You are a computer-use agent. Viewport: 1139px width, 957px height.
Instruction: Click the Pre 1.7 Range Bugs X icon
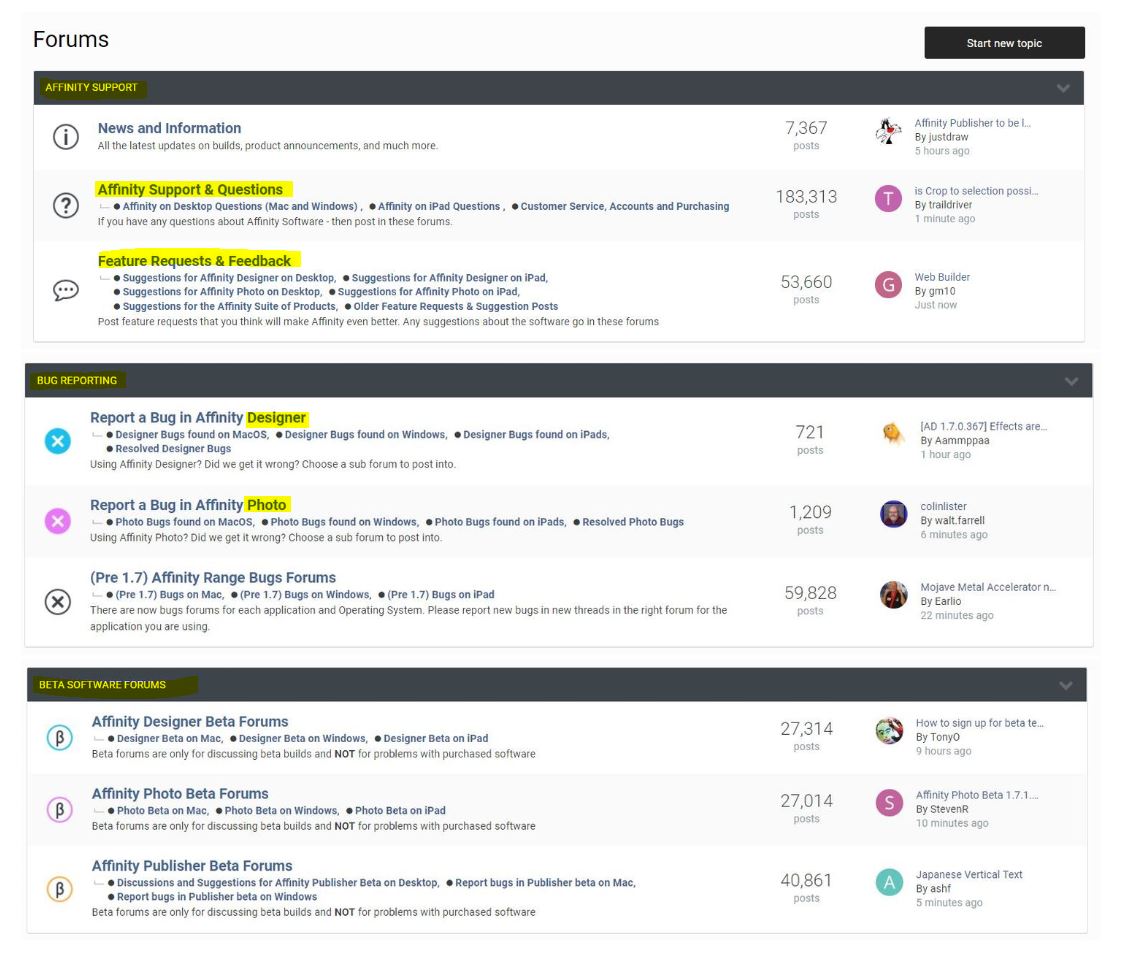point(58,601)
